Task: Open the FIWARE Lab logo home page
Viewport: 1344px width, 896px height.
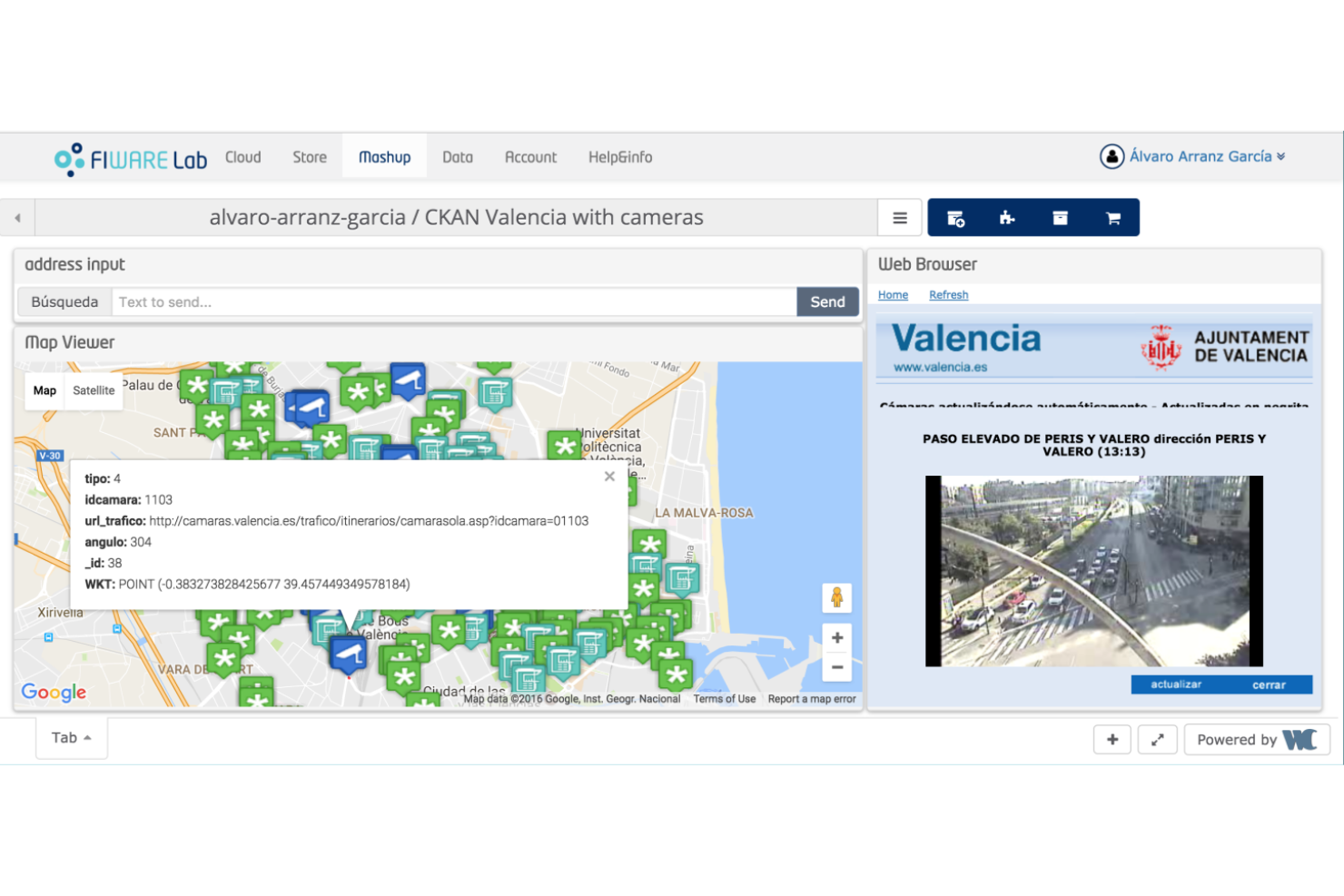Action: 130,156
